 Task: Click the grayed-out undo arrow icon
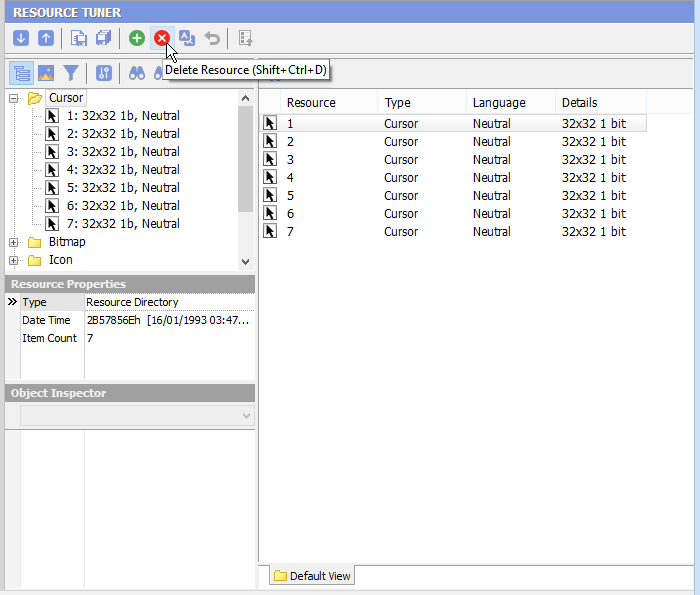[x=212, y=38]
